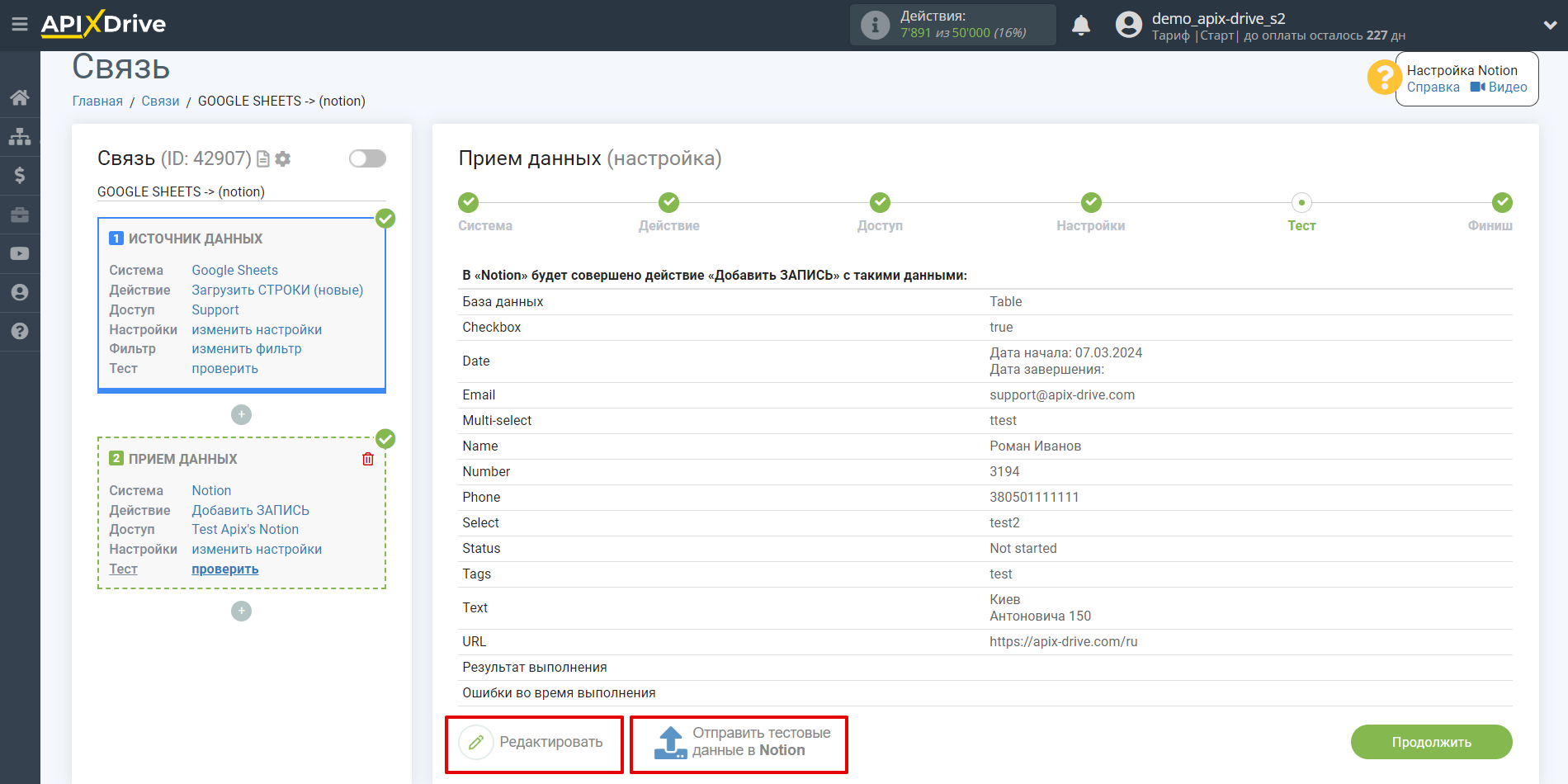Viewport: 1568px width, 784px height.
Task: Open the profile sidebar icon
Action: coord(20,292)
